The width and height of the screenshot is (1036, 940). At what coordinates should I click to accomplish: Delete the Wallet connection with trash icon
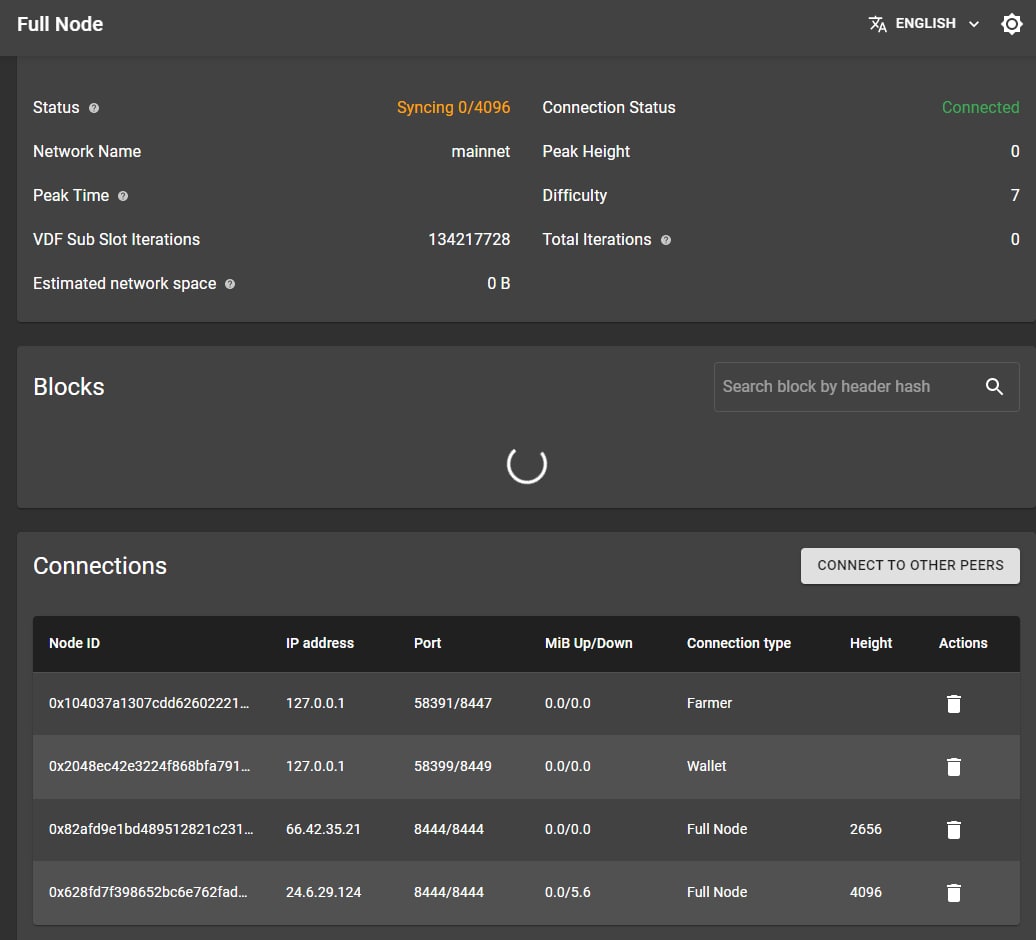(x=953, y=766)
